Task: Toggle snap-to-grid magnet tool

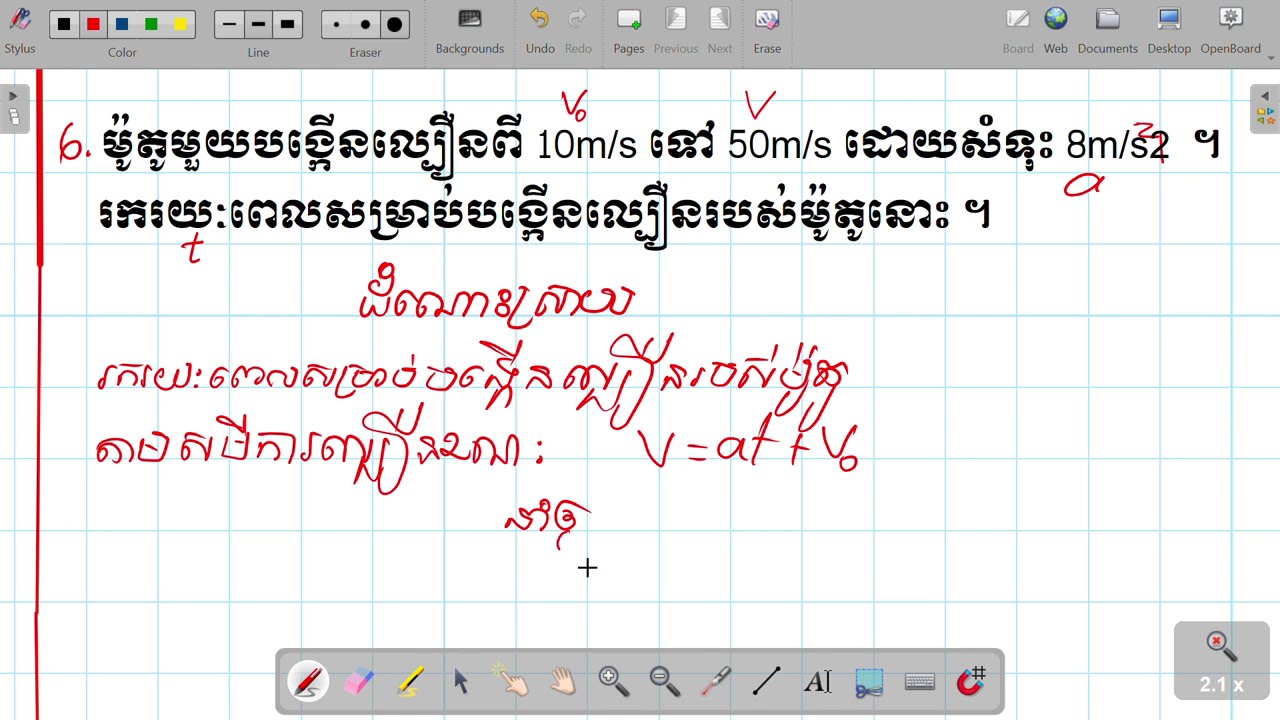Action: pos(971,682)
